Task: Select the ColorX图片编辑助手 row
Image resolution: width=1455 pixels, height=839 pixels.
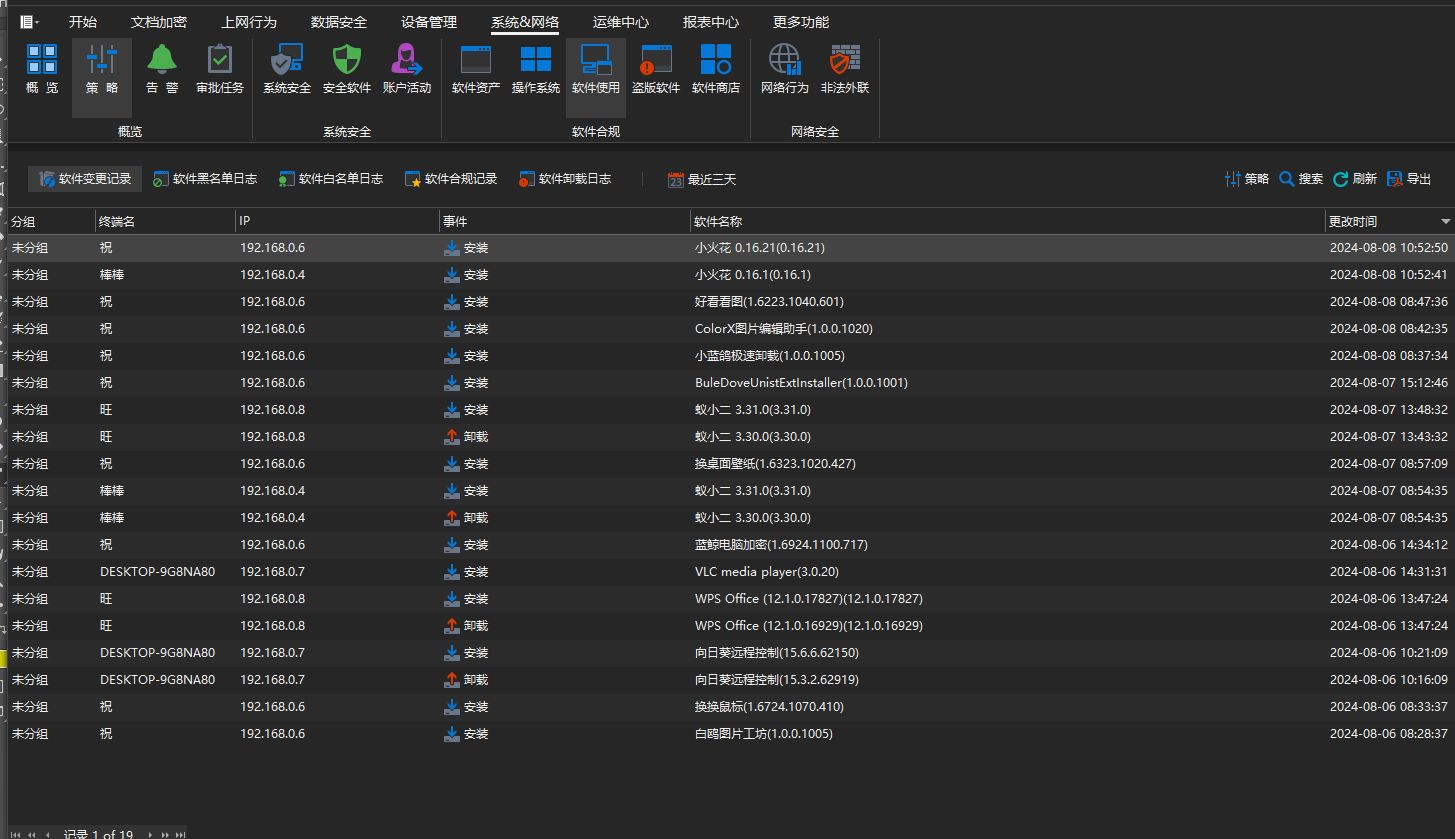Action: tap(731, 329)
